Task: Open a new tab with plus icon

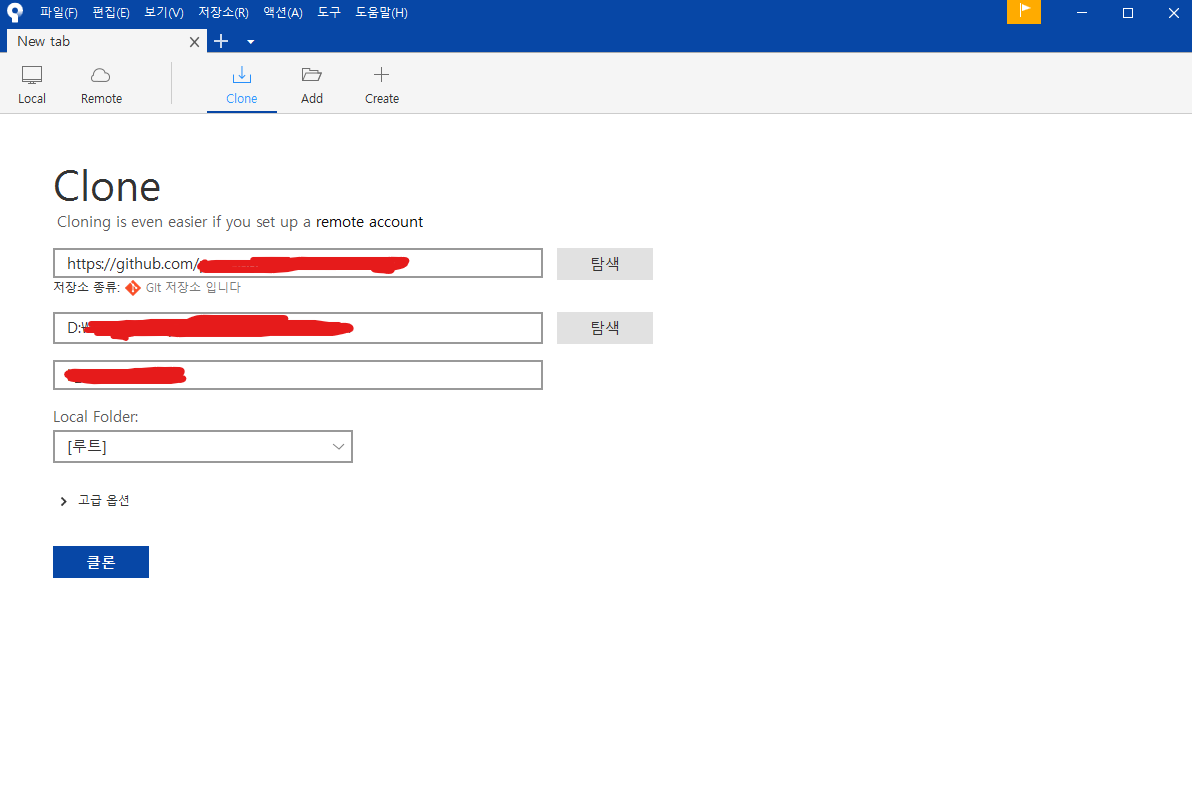Action: [x=221, y=41]
